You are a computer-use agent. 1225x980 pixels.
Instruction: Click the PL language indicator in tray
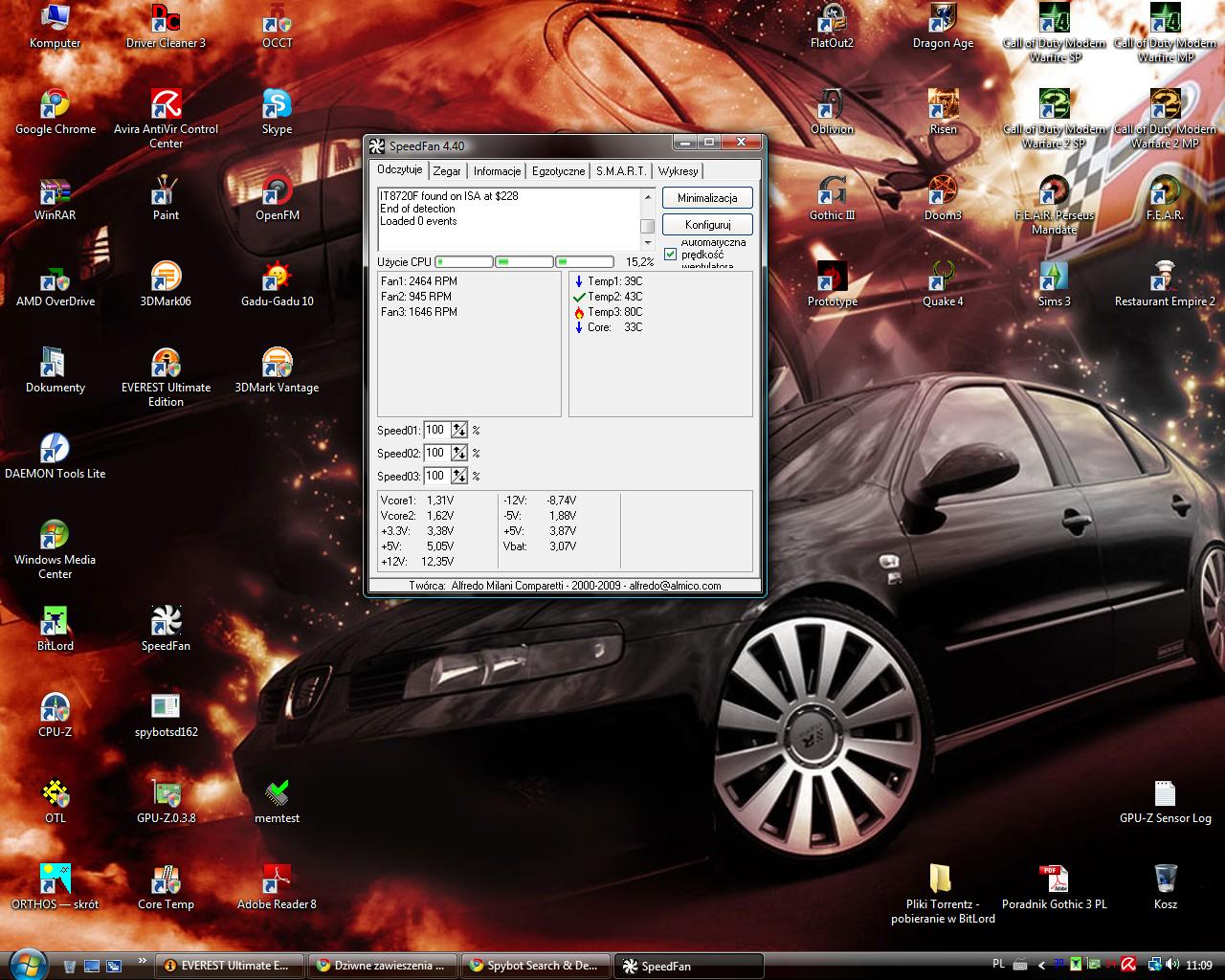[999, 964]
